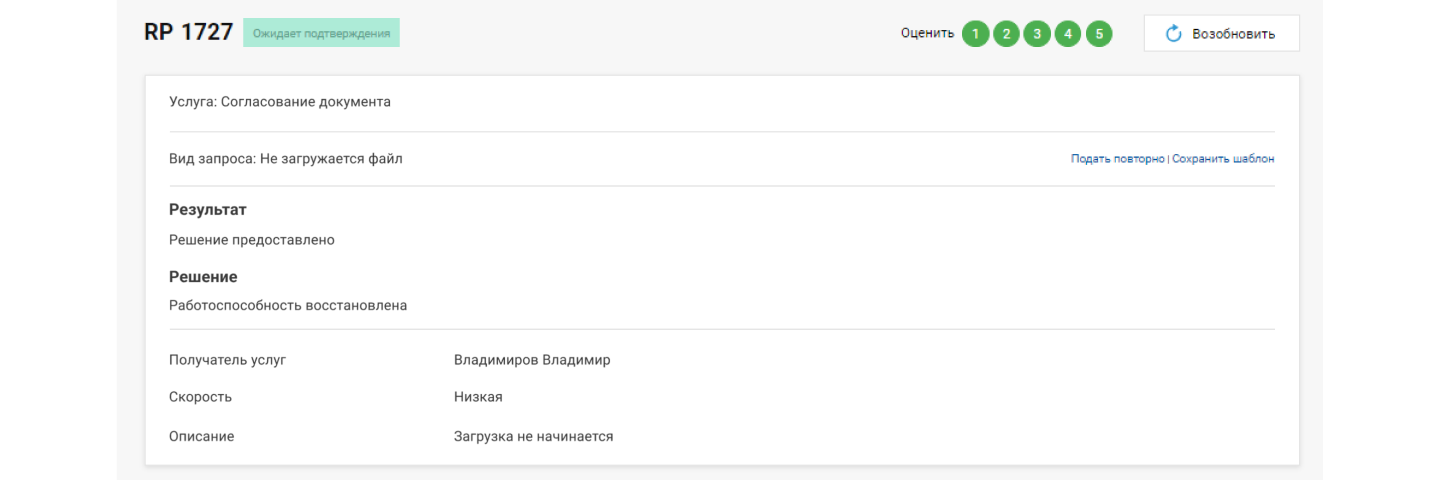
Task: Click the Вид запроса: Не загружается файл text
Action: point(286,159)
